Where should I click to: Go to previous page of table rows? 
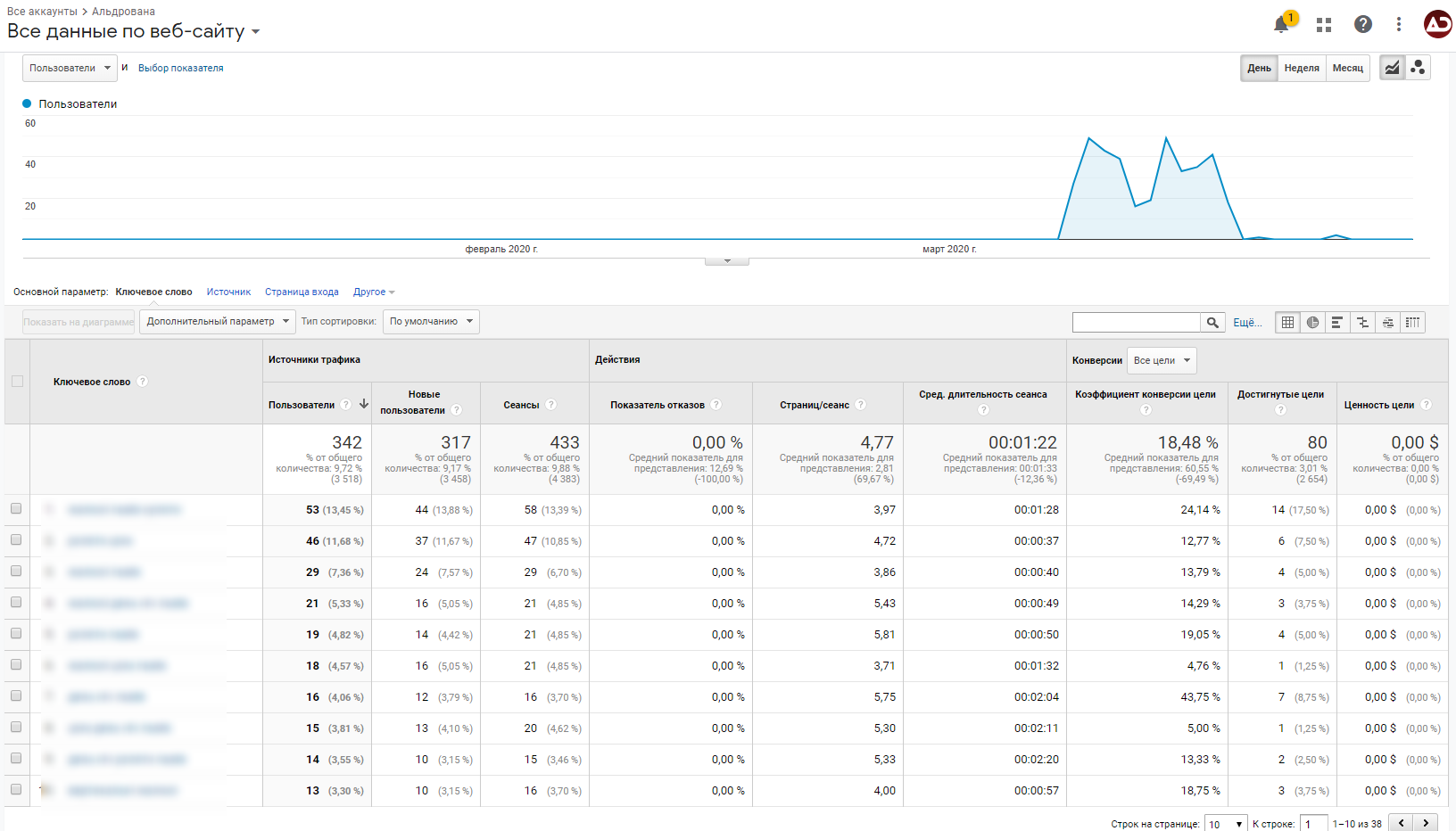pos(1402,823)
